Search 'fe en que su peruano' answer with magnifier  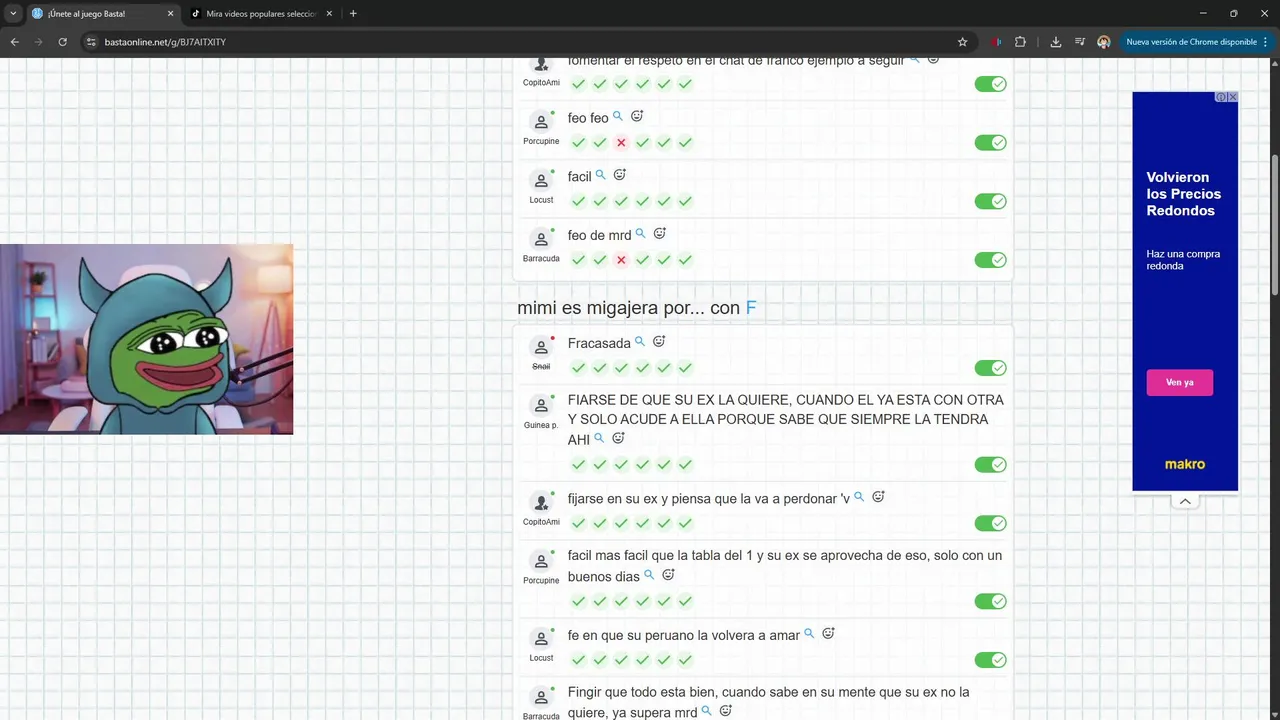pyautogui.click(x=809, y=634)
